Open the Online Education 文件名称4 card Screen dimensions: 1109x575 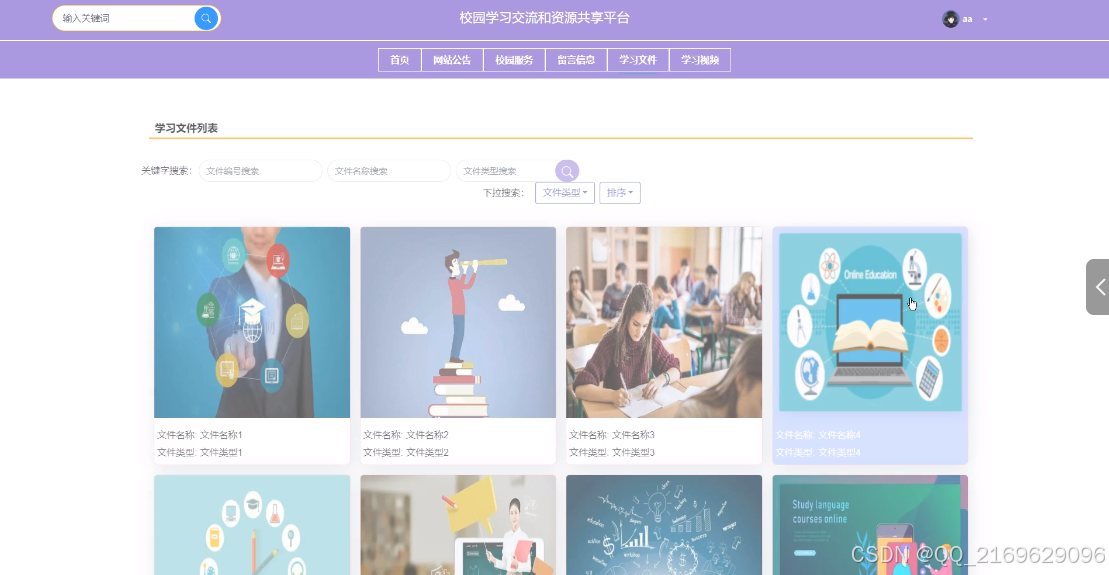(x=870, y=345)
